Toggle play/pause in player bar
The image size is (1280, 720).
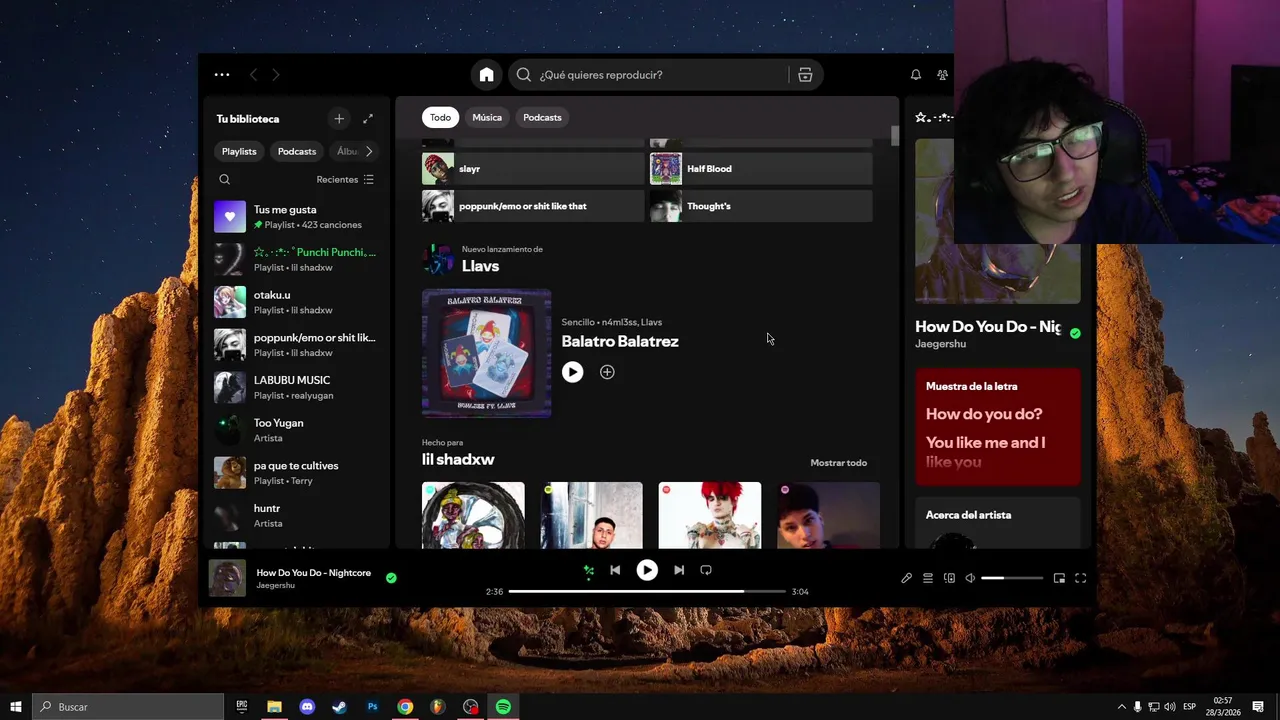click(x=647, y=570)
